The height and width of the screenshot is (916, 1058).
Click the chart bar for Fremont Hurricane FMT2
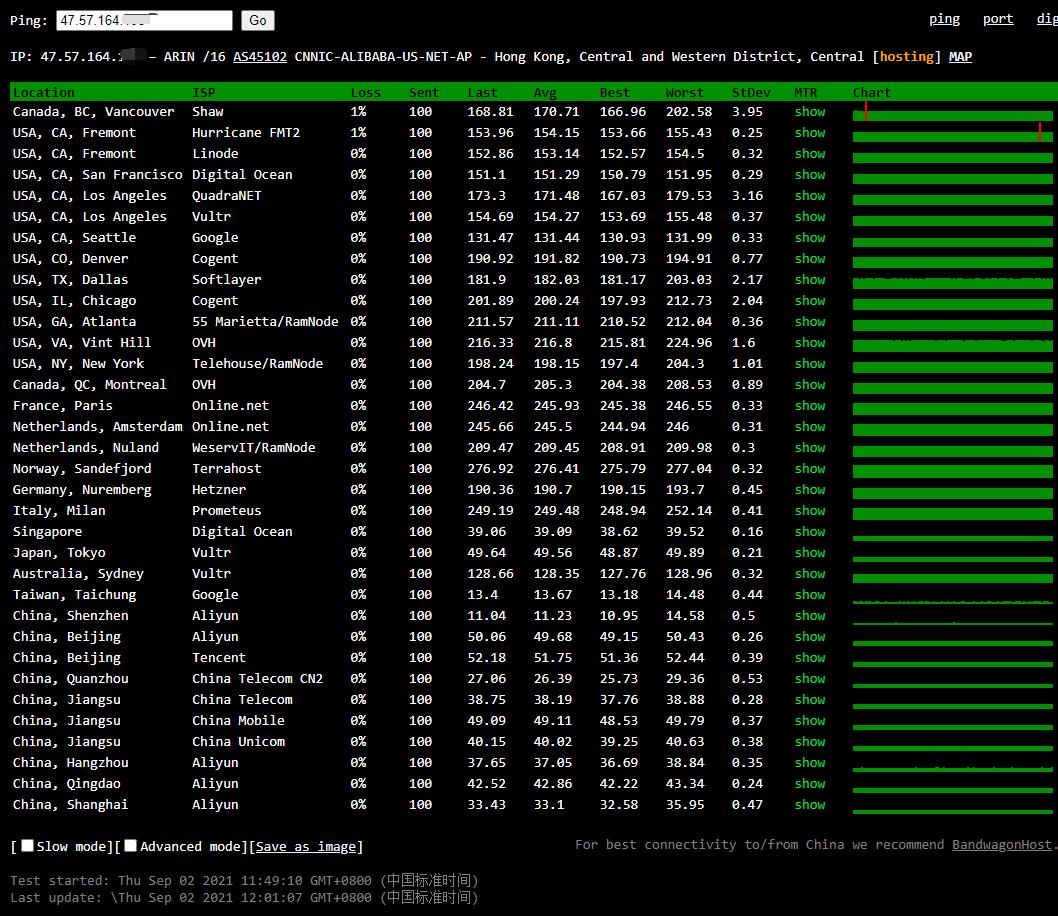[x=952, y=134]
